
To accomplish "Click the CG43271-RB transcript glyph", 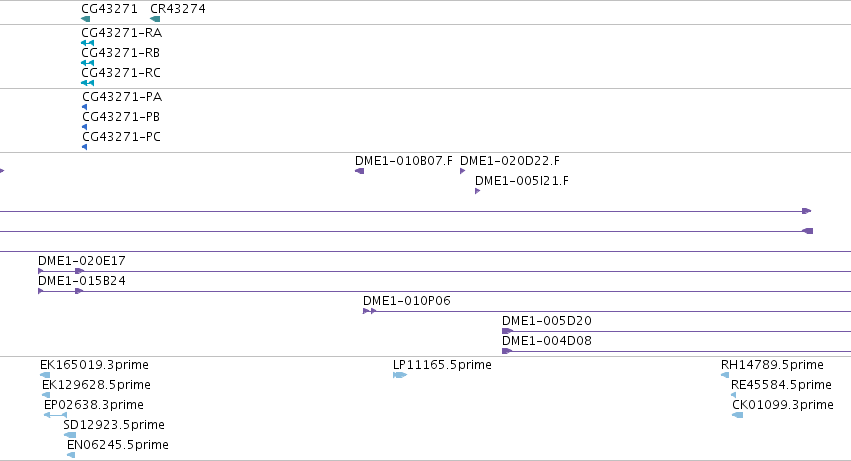I will pos(87,63).
